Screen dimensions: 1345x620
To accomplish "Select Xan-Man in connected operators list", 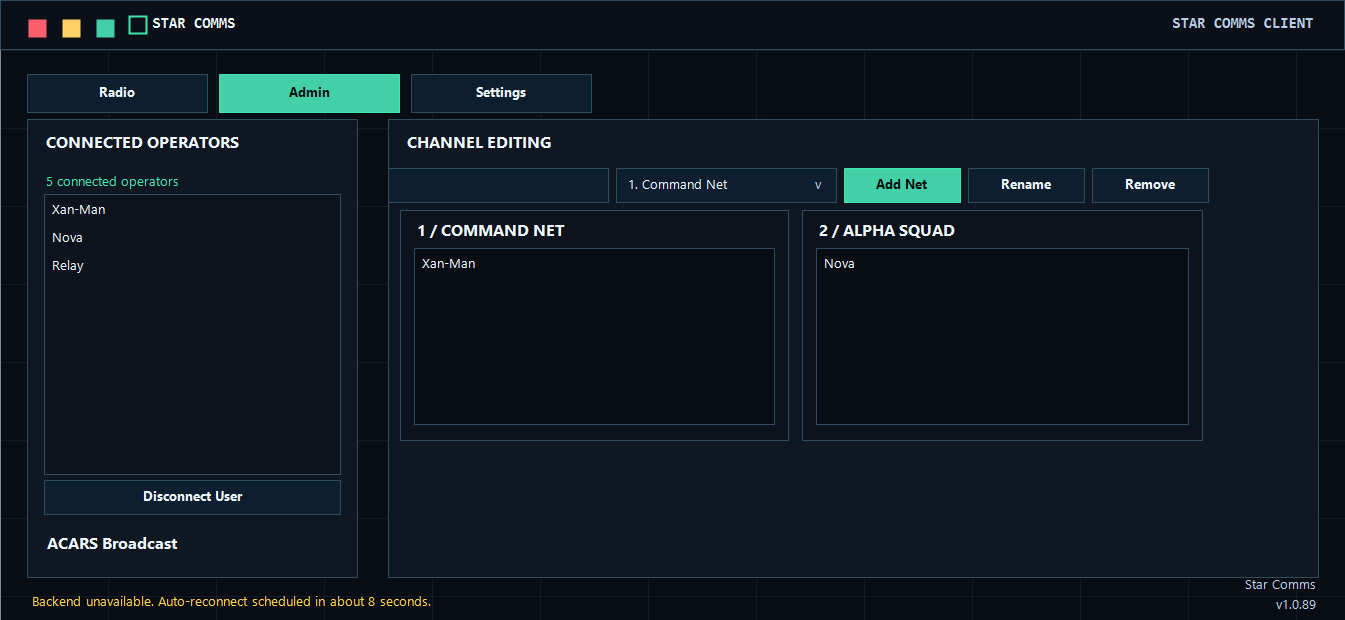I will click(192, 210).
